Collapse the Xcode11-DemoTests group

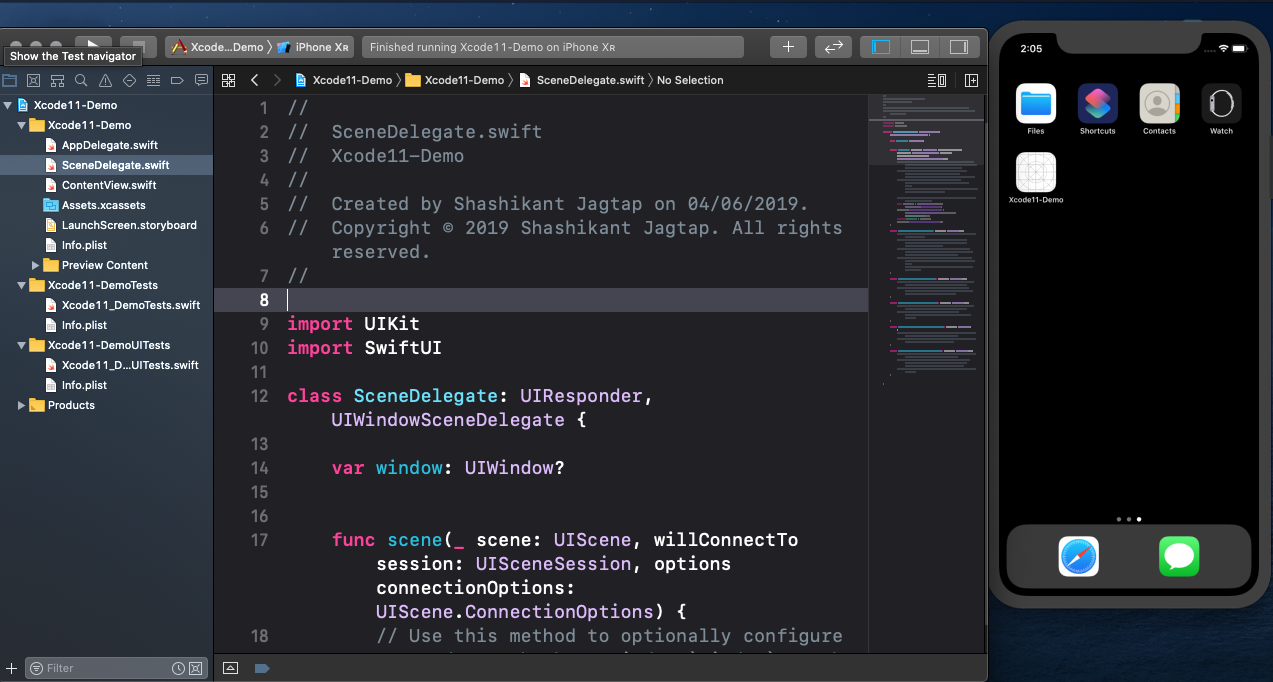coord(22,285)
